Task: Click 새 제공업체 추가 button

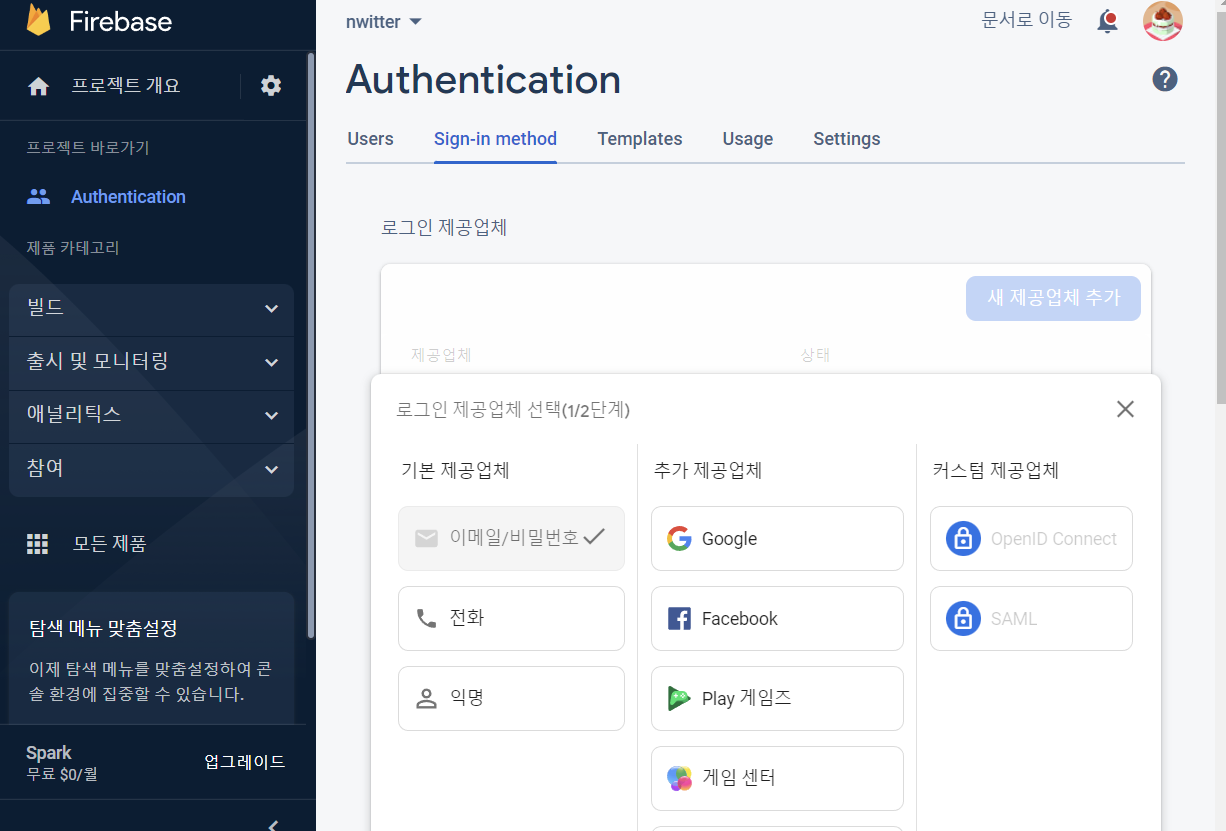Action: 1053,298
